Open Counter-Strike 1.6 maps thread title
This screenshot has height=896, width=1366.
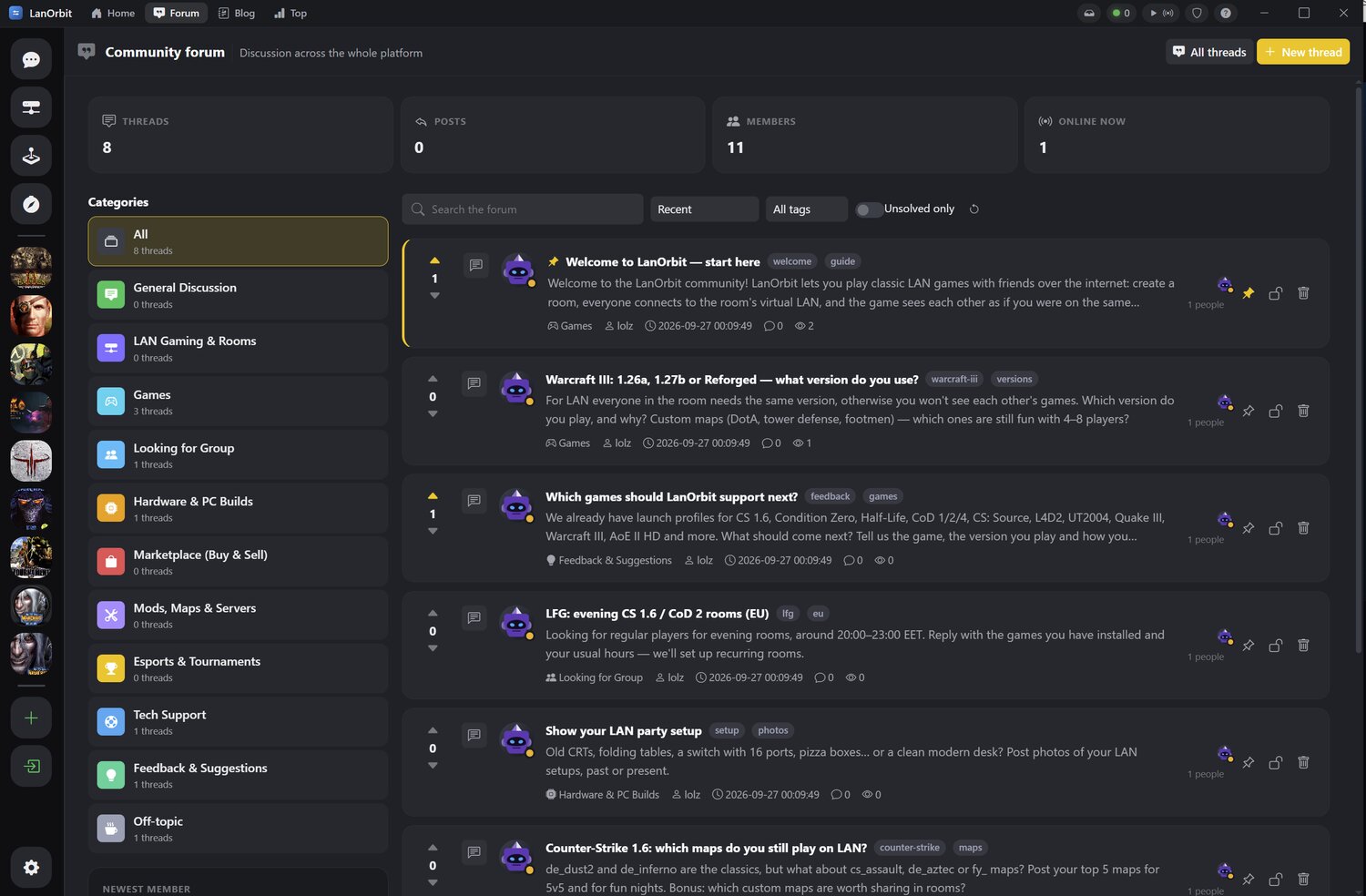click(x=706, y=848)
